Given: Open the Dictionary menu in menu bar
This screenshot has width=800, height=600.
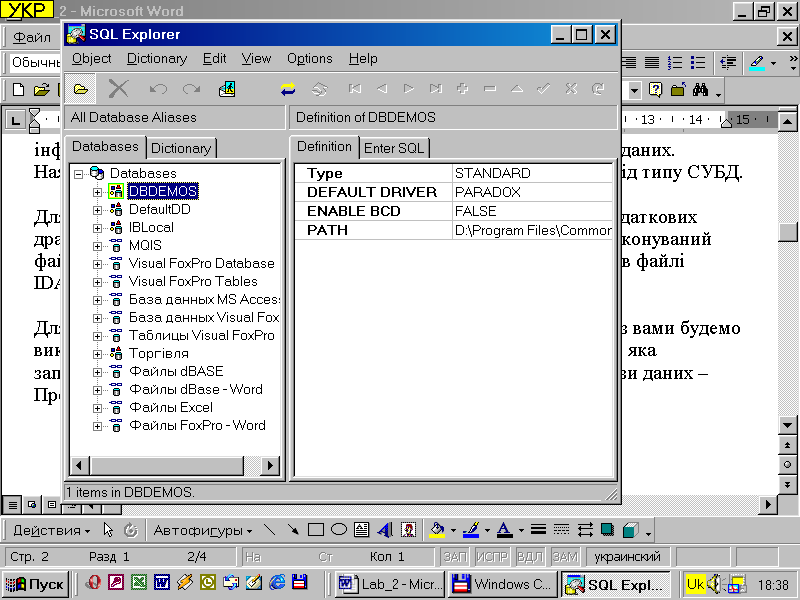Looking at the screenshot, I should tap(157, 59).
